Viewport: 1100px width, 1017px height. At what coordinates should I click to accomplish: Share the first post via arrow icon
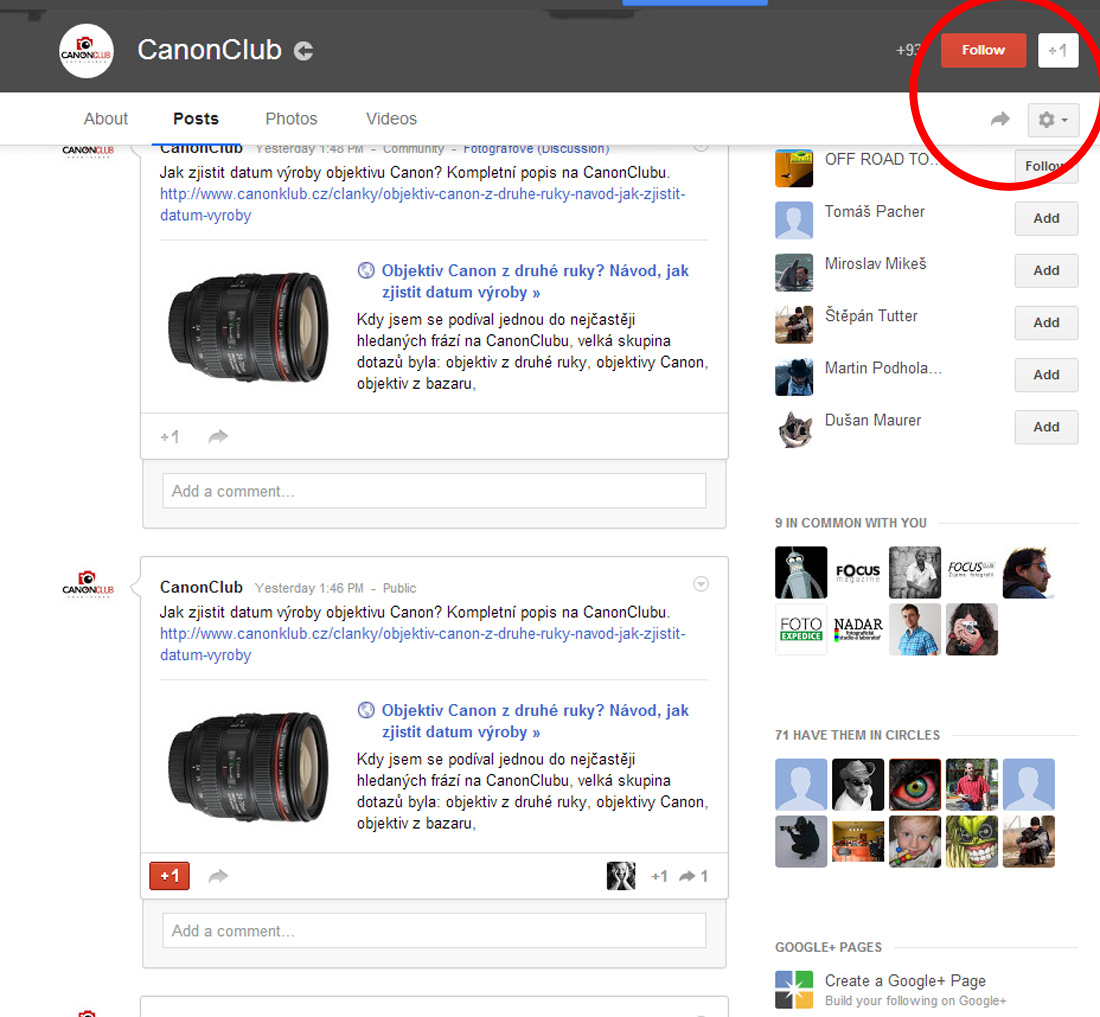218,437
